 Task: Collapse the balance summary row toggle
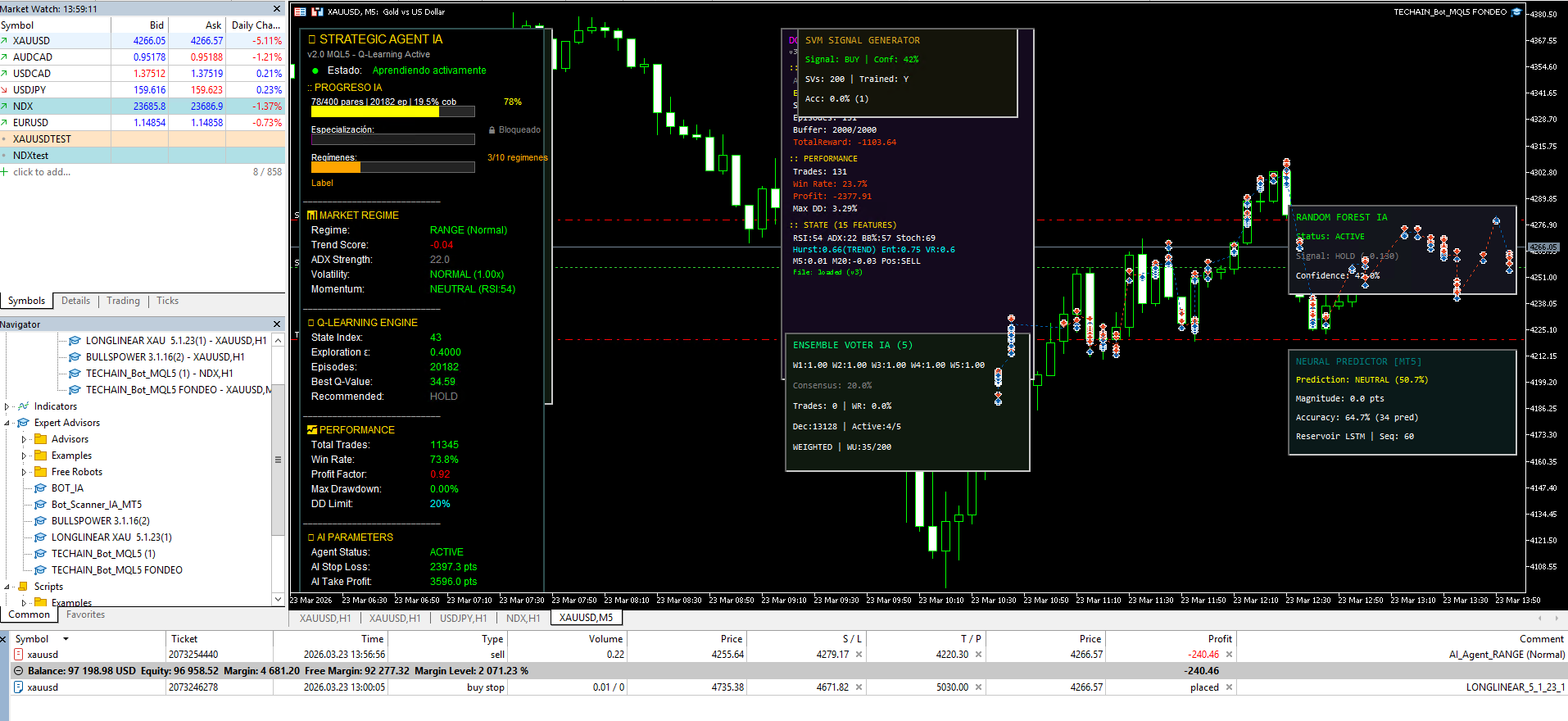point(18,671)
